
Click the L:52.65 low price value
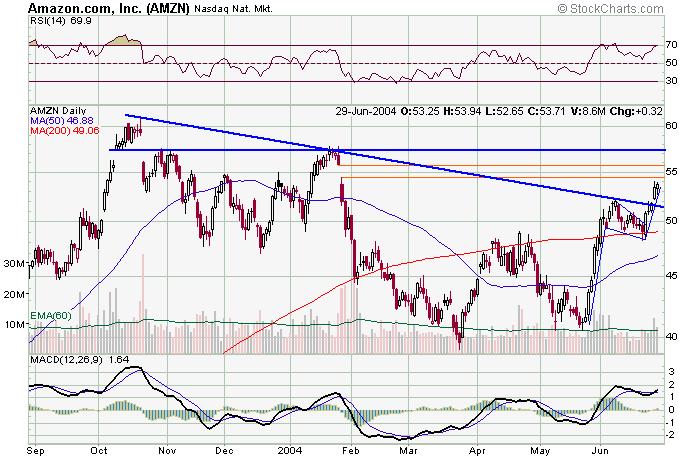504,111
